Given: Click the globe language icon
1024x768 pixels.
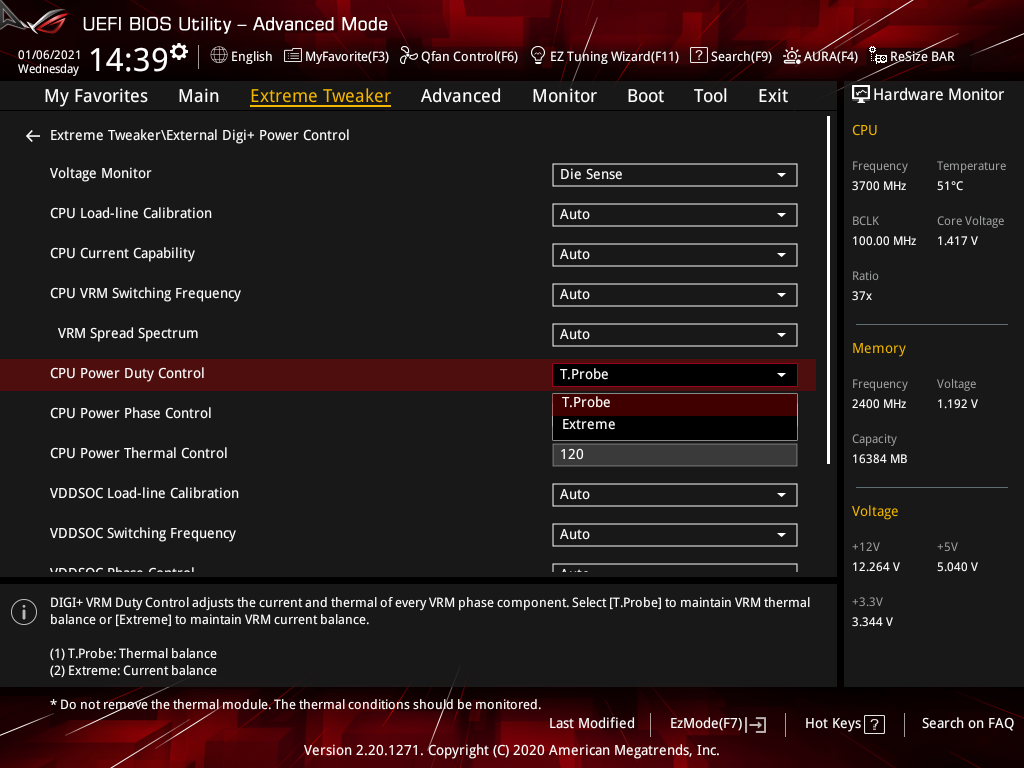Looking at the screenshot, I should (x=219, y=56).
